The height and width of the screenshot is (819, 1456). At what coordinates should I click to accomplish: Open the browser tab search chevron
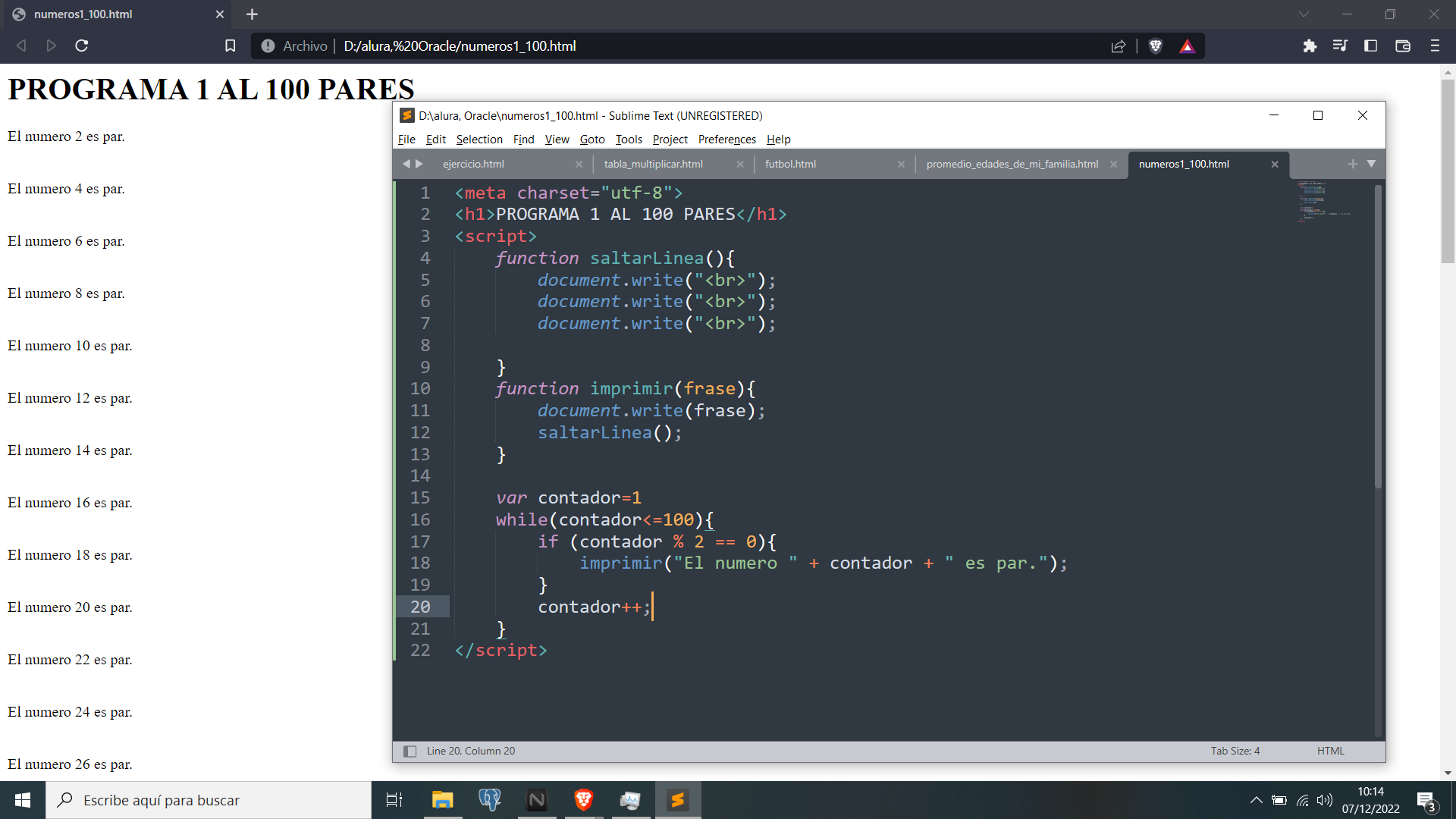tap(1304, 14)
